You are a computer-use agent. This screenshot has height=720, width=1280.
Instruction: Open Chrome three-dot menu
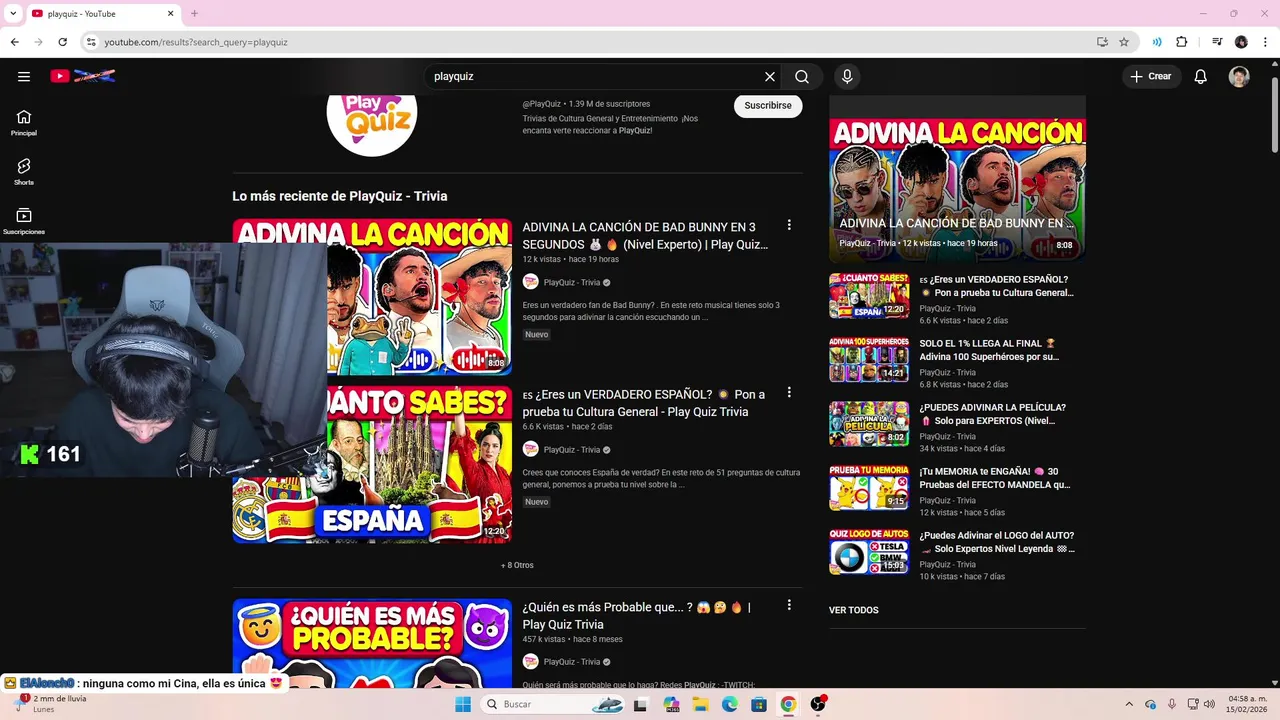pos(1264,42)
